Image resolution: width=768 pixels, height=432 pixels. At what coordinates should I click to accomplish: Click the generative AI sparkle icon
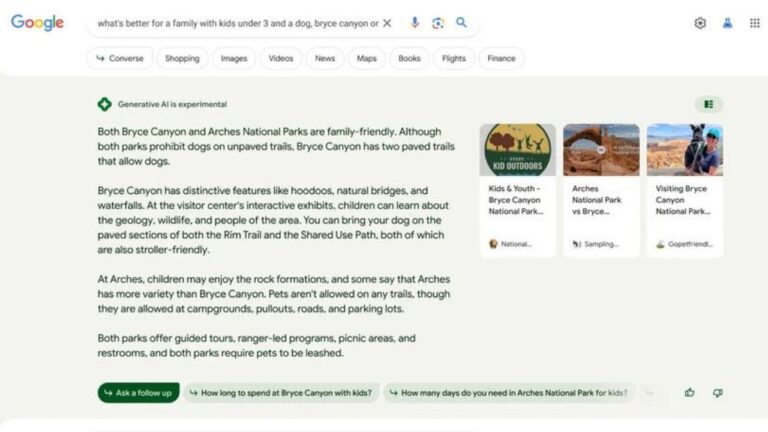click(104, 104)
